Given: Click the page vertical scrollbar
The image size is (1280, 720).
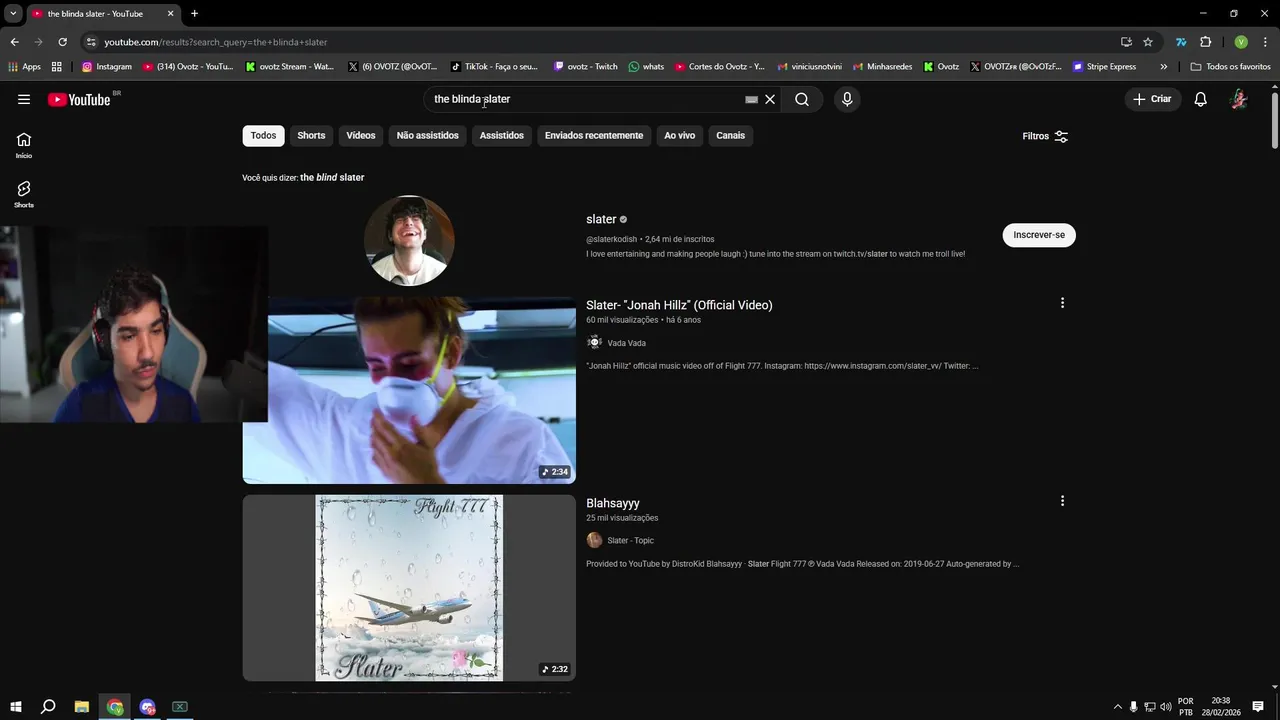Looking at the screenshot, I should [x=1275, y=120].
